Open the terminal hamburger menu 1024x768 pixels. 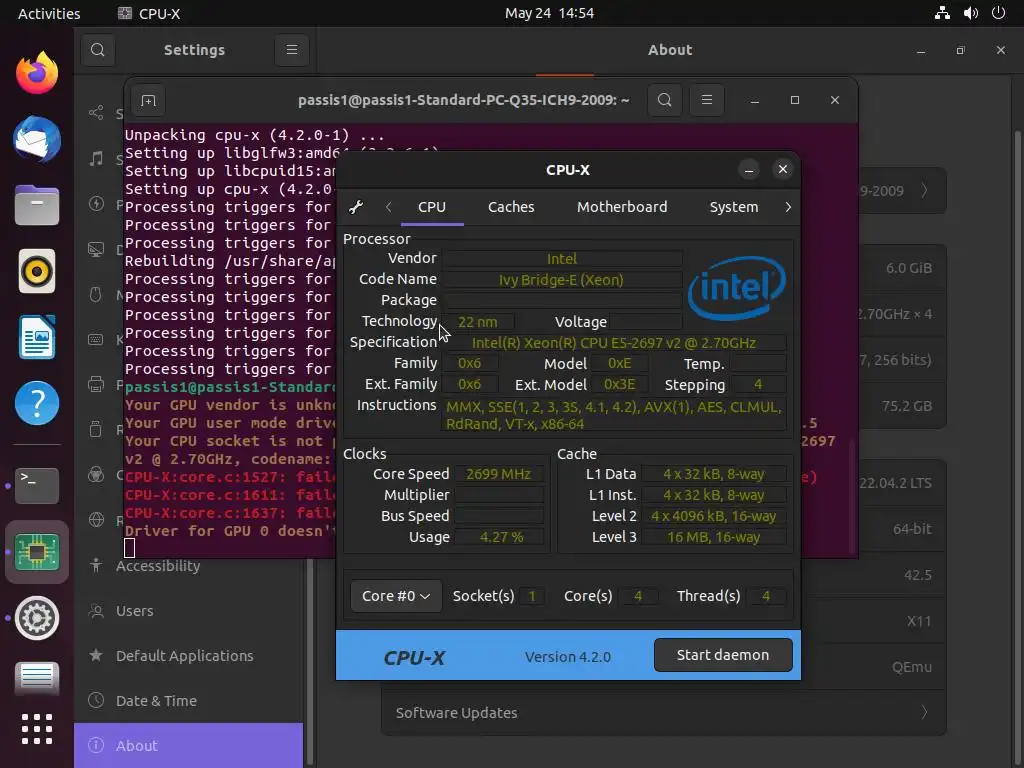[x=707, y=100]
